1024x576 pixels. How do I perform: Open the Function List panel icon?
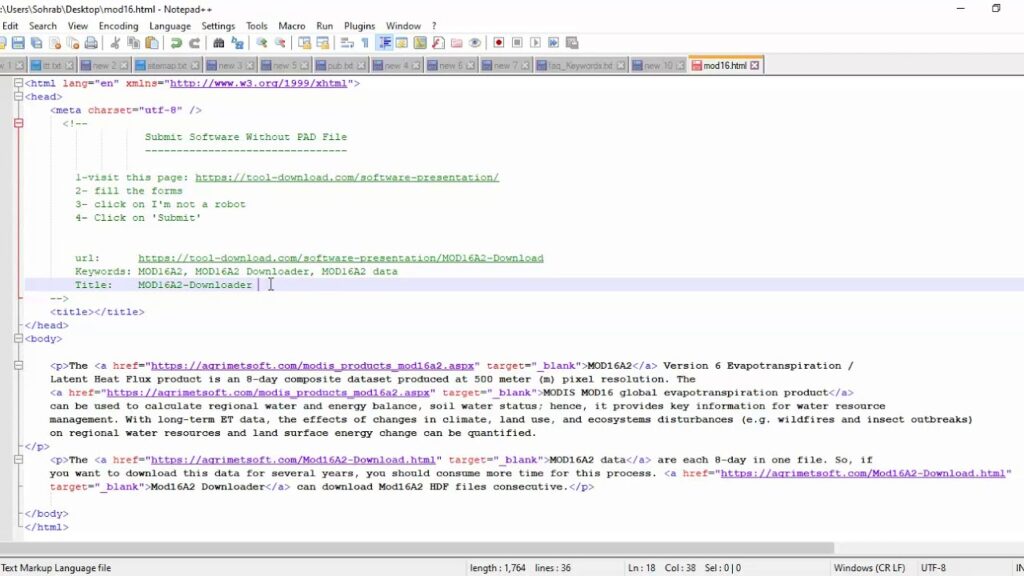coord(438,43)
